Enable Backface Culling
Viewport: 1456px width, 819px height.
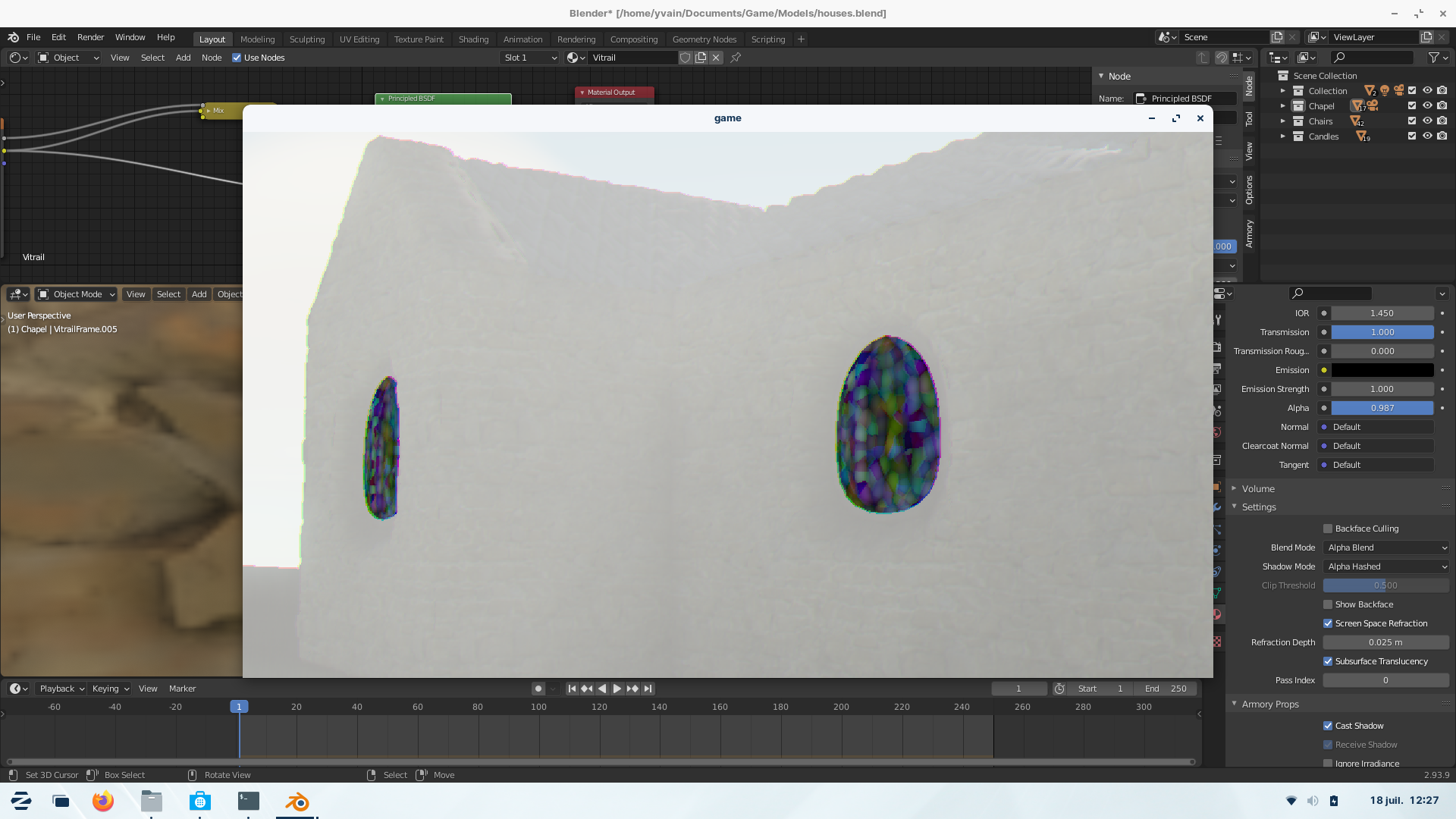click(1329, 529)
